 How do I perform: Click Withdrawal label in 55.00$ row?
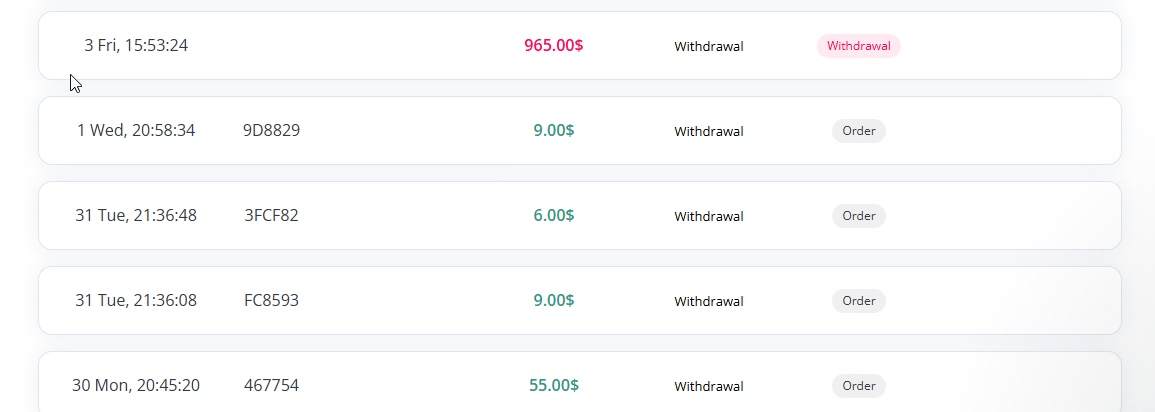click(709, 386)
